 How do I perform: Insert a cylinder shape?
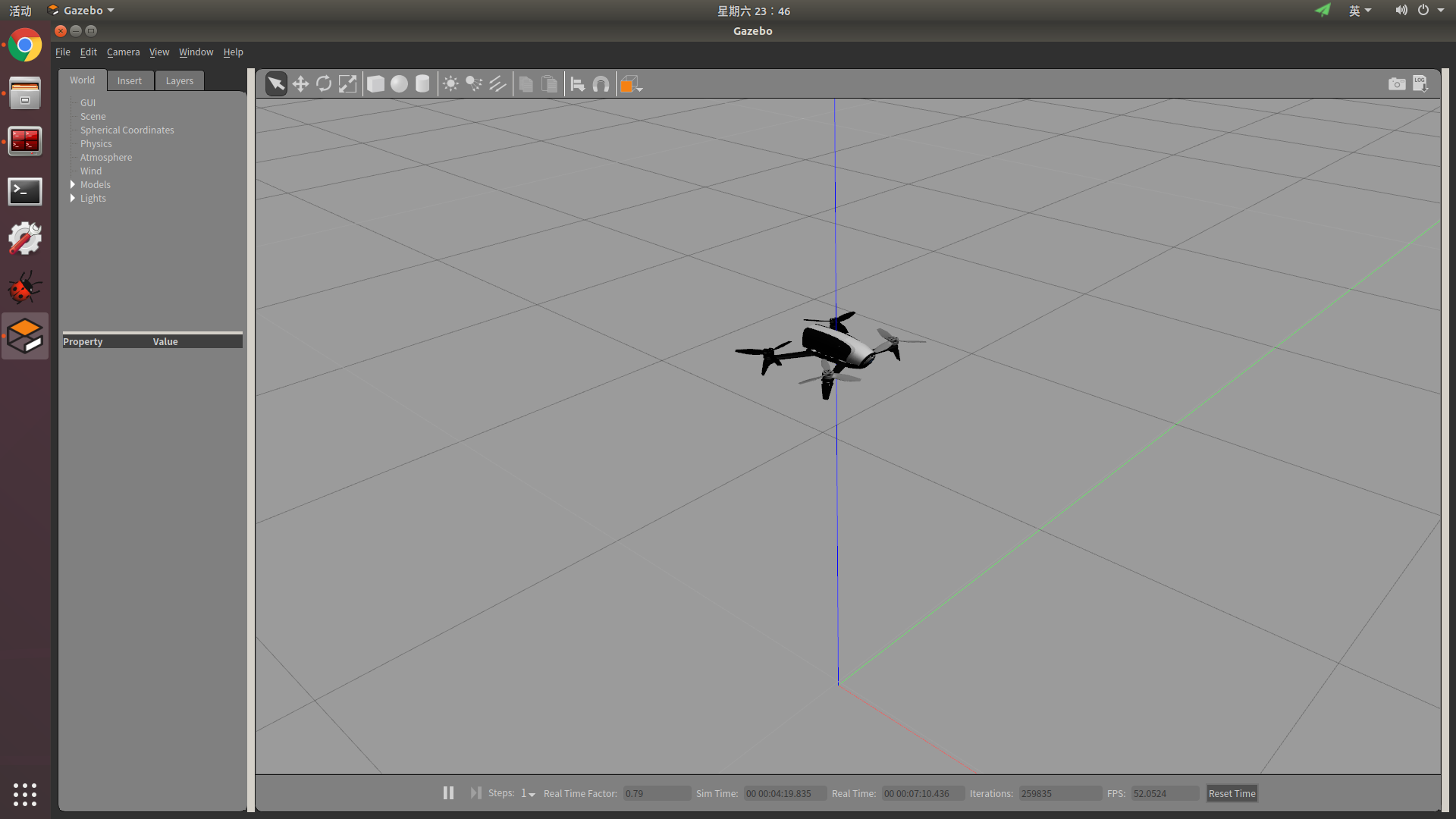point(422,84)
